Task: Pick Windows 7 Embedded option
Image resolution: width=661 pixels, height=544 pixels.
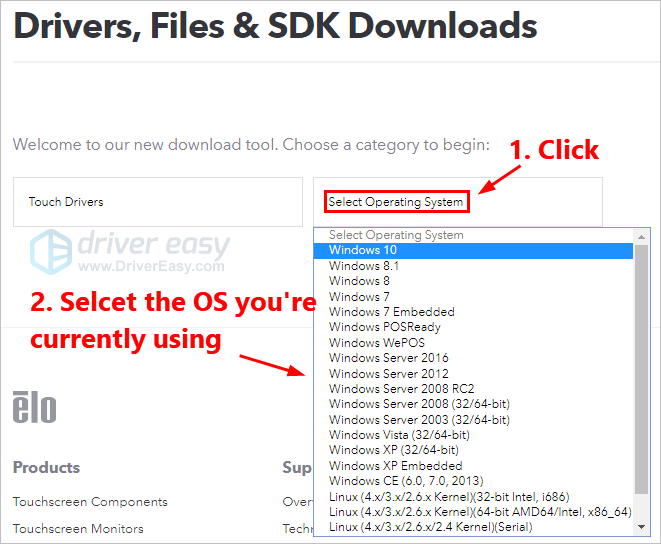Action: click(x=391, y=312)
